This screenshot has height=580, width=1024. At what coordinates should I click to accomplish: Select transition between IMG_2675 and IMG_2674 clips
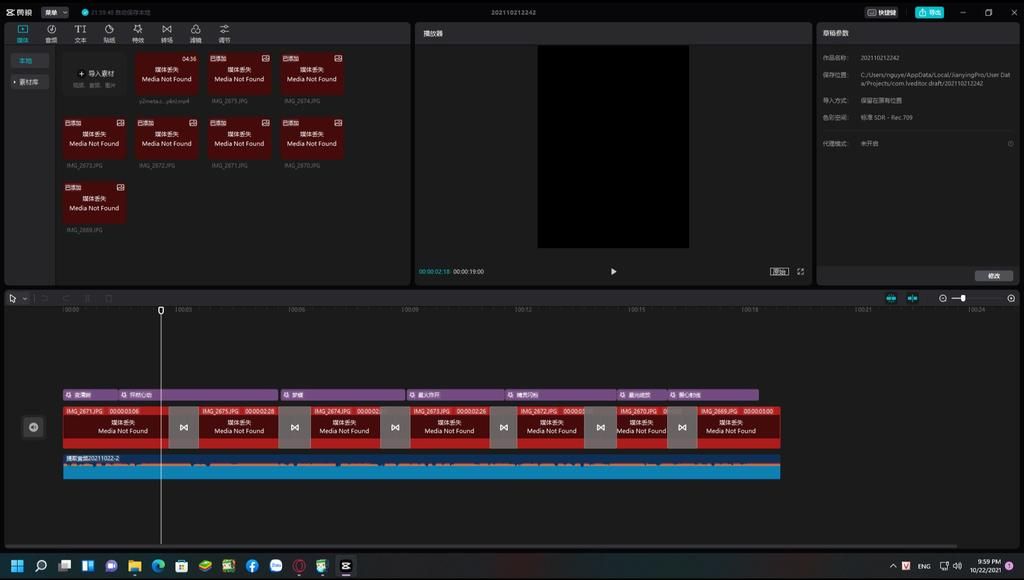[x=295, y=427]
